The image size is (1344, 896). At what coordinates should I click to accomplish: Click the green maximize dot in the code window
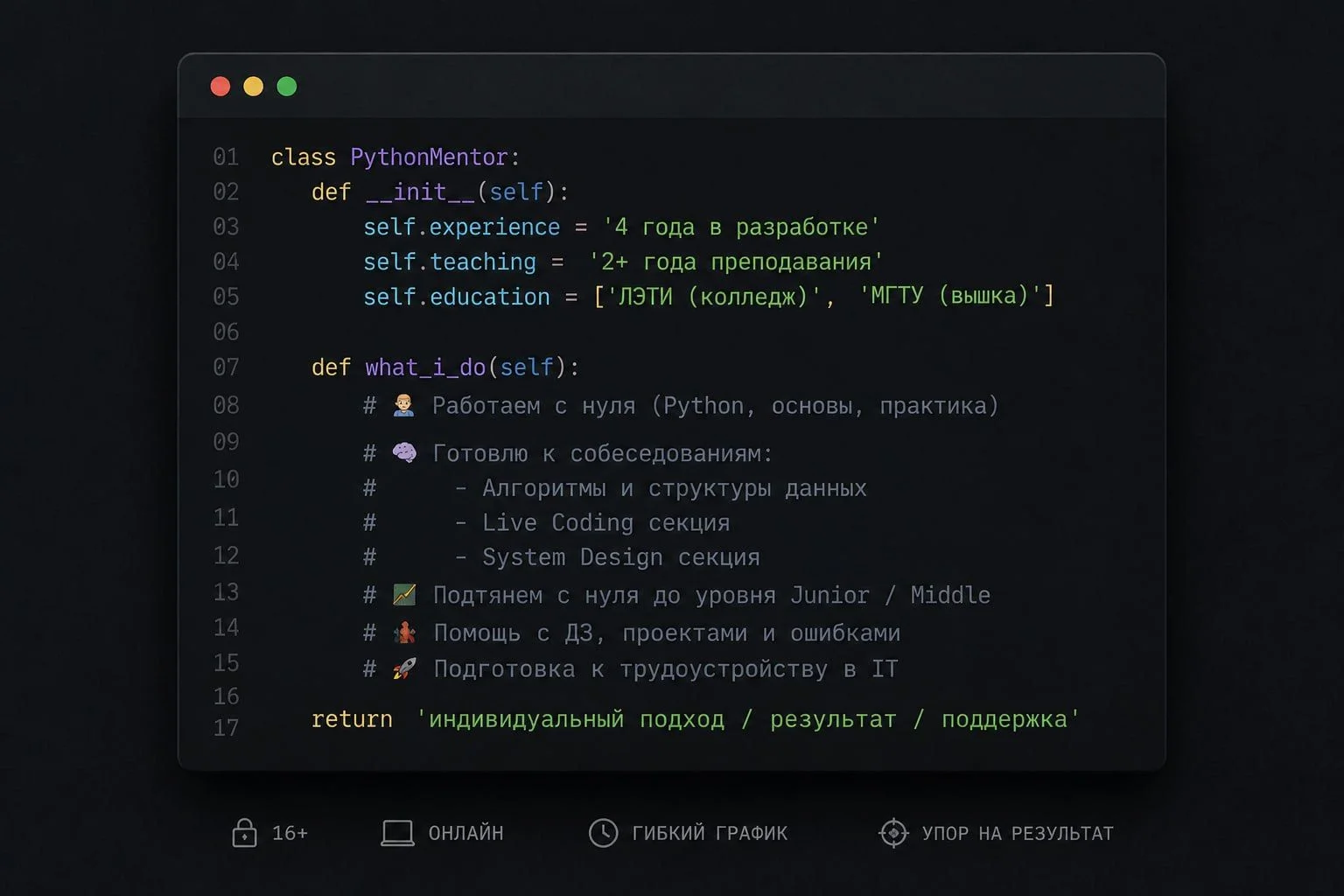287,86
